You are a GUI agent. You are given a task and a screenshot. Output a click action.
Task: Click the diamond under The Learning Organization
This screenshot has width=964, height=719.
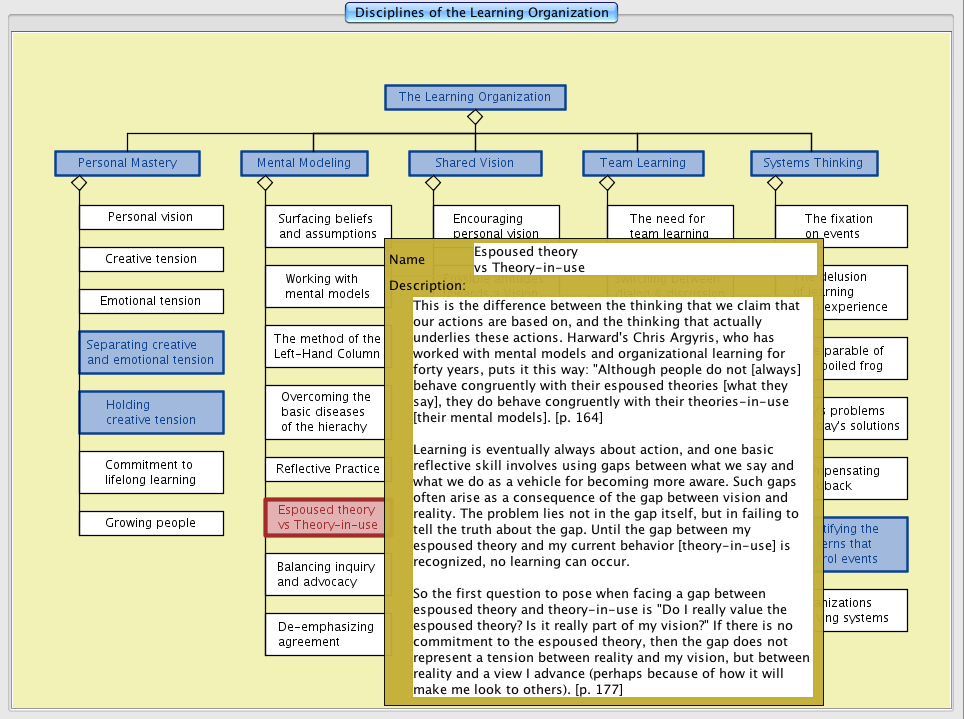475,117
